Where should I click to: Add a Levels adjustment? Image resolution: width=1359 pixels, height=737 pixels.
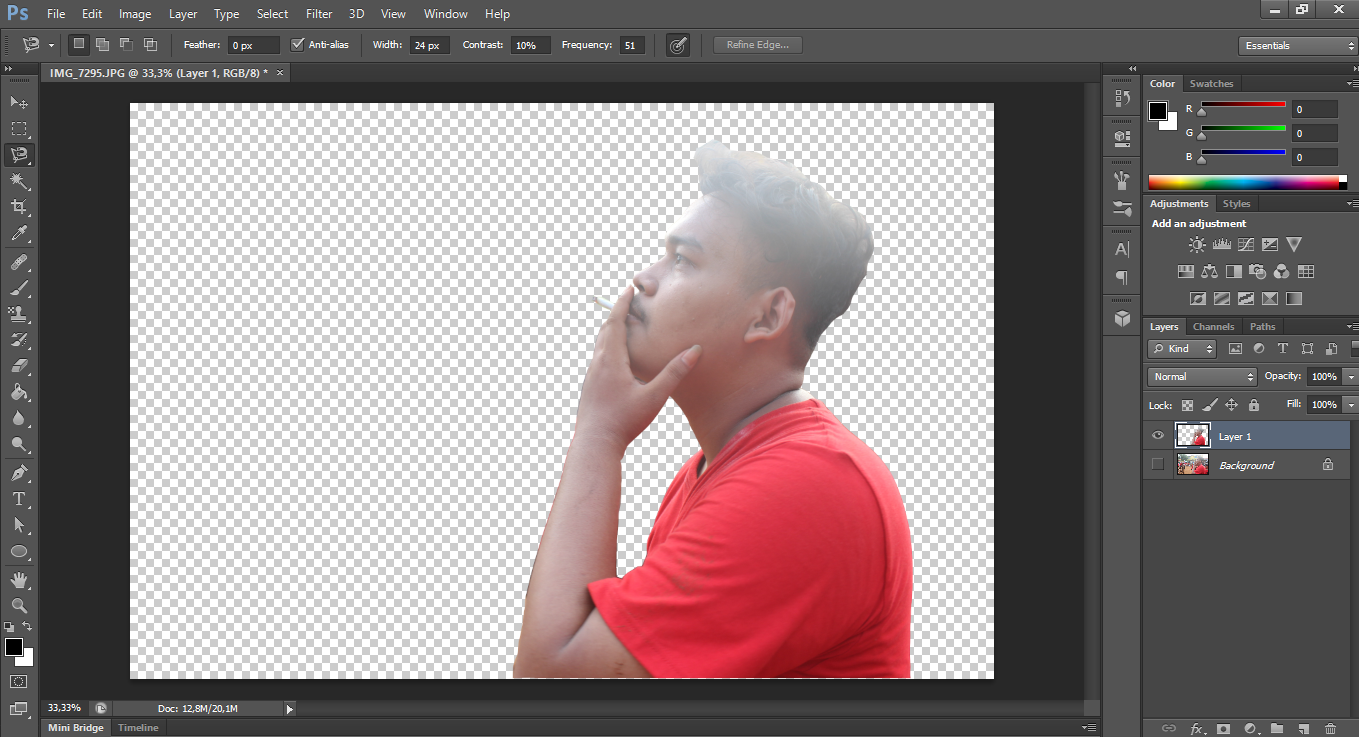(x=1221, y=244)
